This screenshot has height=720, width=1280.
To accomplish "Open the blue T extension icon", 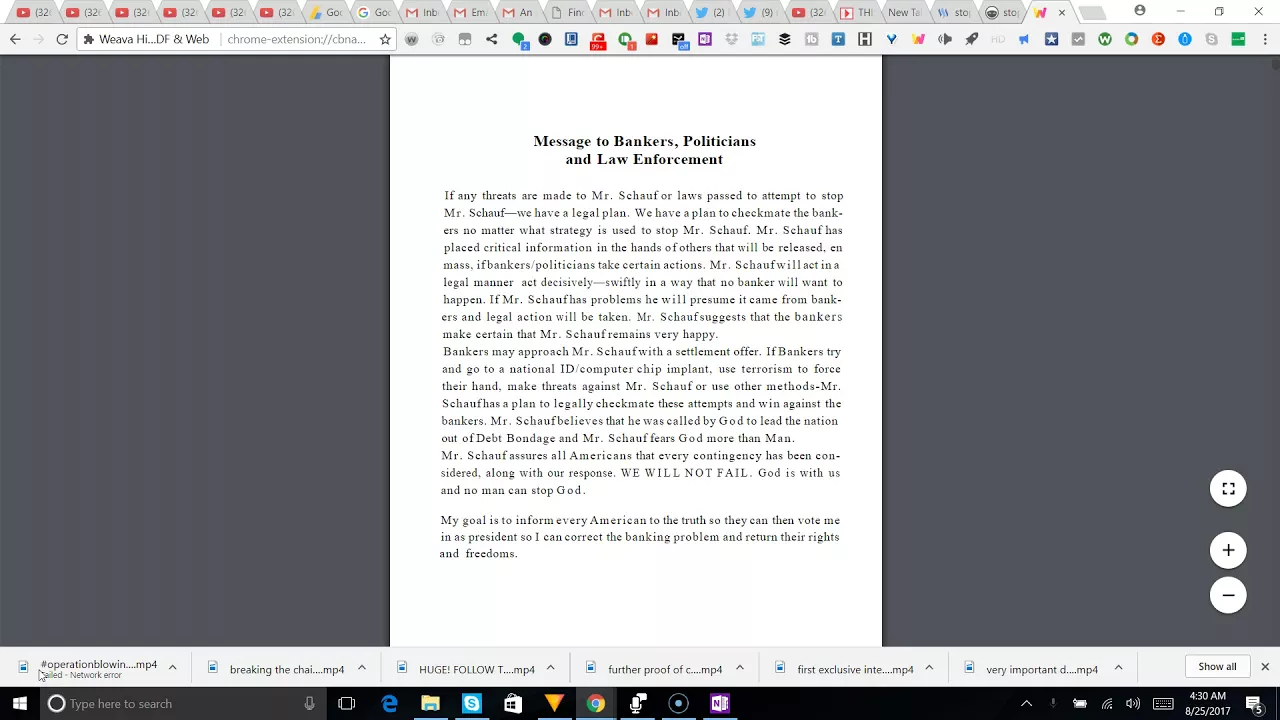I will tap(838, 39).
